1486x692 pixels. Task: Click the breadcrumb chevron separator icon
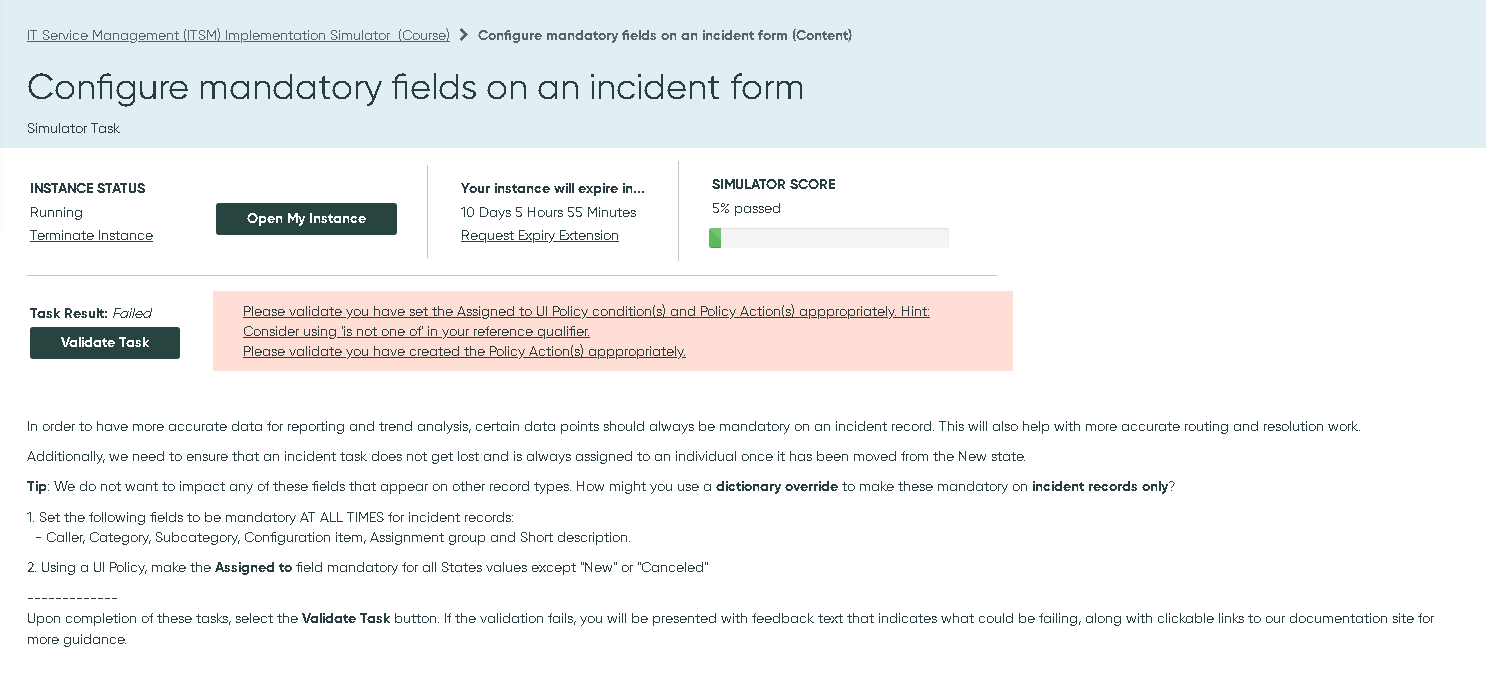[x=463, y=34]
